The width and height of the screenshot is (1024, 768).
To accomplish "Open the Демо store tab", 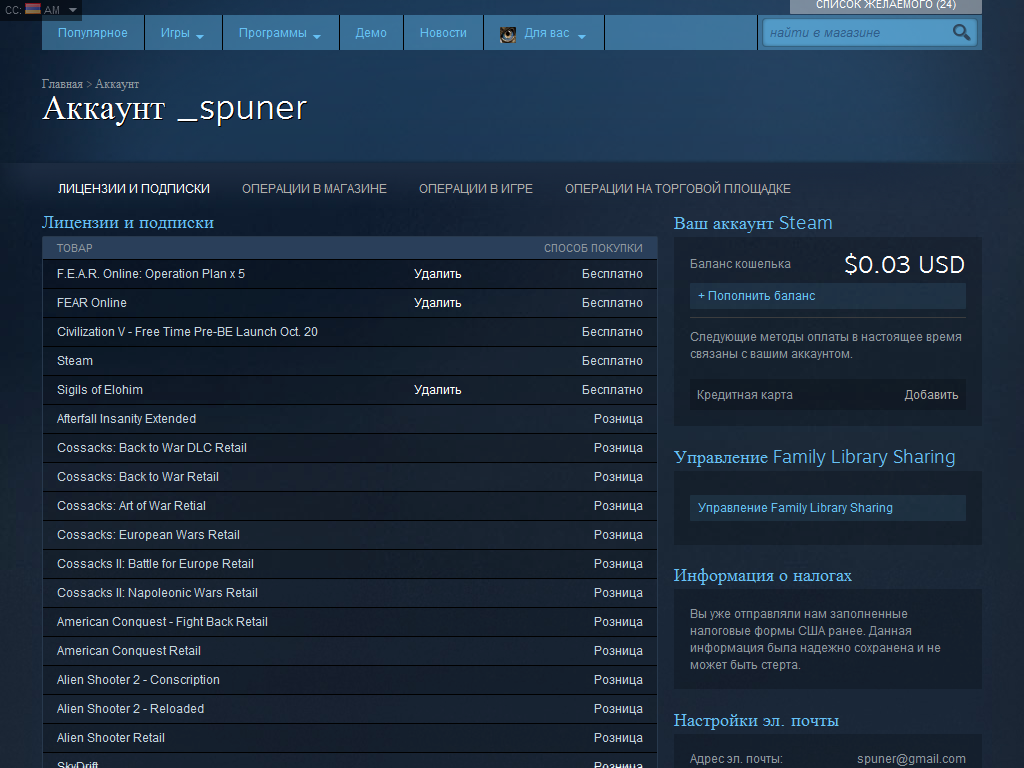I will 371,33.
